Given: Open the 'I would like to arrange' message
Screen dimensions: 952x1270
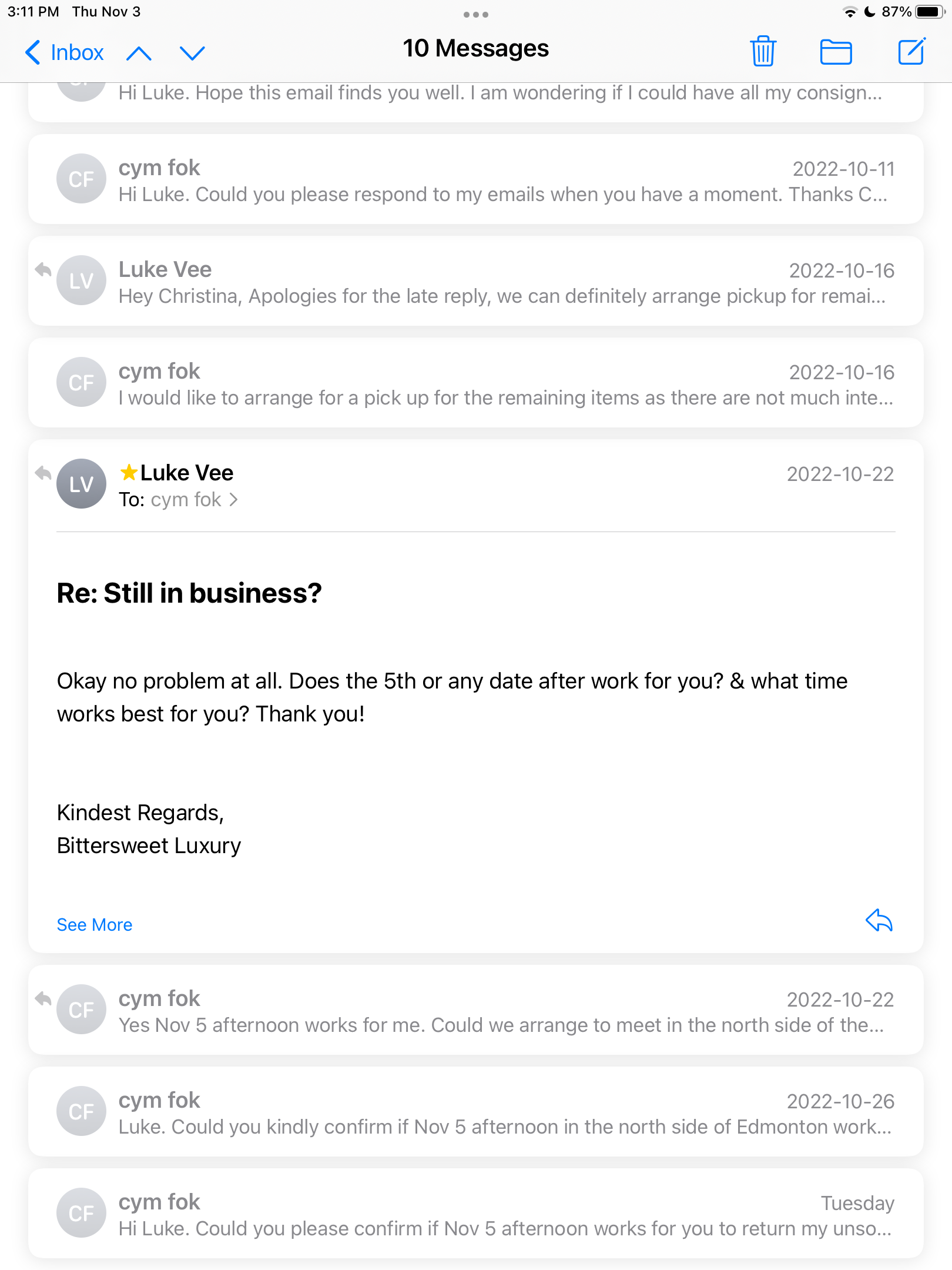Looking at the screenshot, I should (x=476, y=383).
